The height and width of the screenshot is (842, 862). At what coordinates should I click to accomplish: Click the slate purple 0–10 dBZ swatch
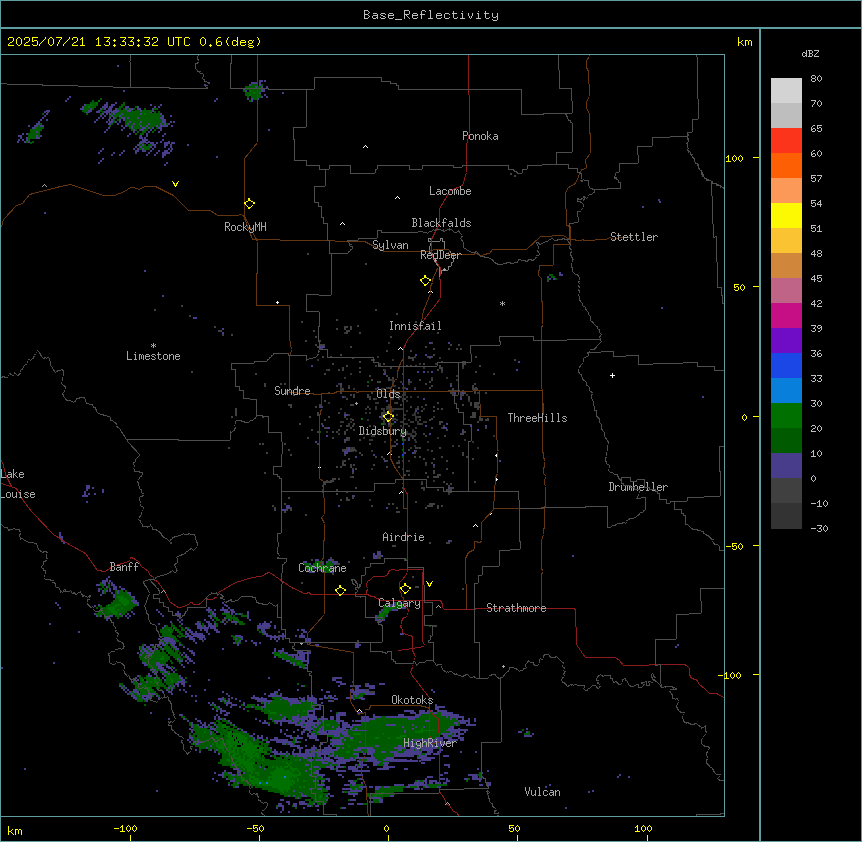click(786, 466)
